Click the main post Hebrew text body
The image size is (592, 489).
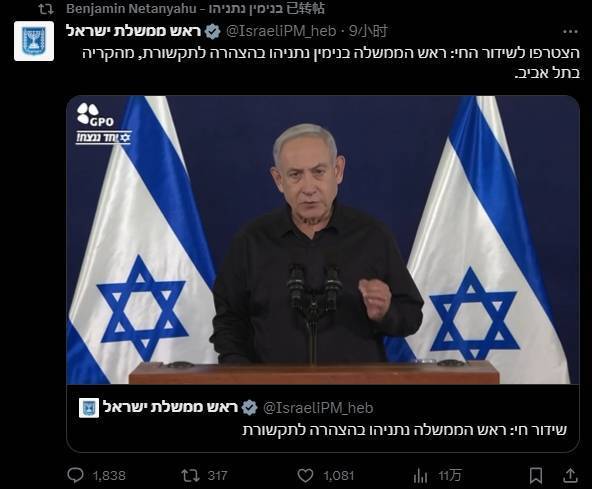(x=331, y=63)
